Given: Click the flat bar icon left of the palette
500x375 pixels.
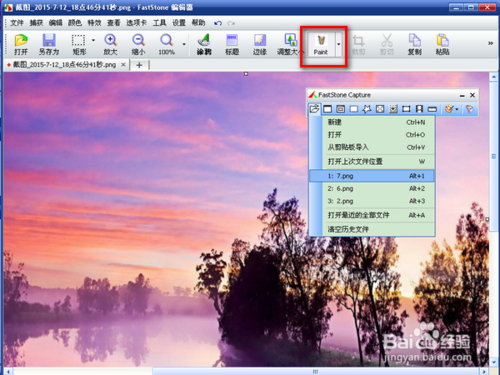Looking at the screenshot, I should point(432,109).
